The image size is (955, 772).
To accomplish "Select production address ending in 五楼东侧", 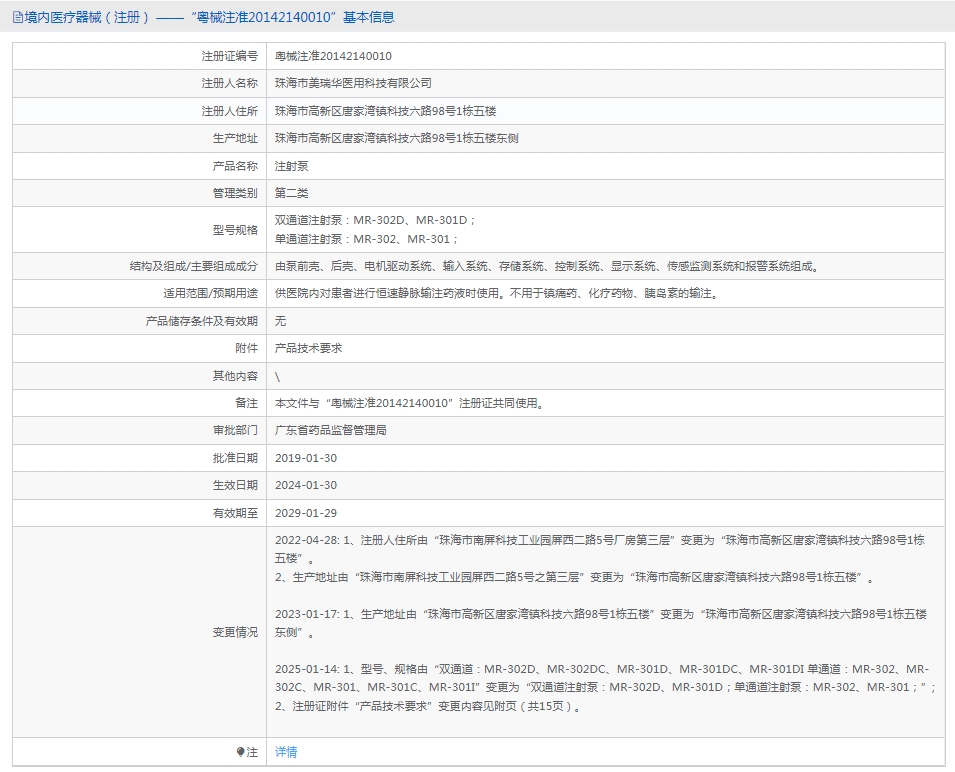I will pyautogui.click(x=396, y=138).
